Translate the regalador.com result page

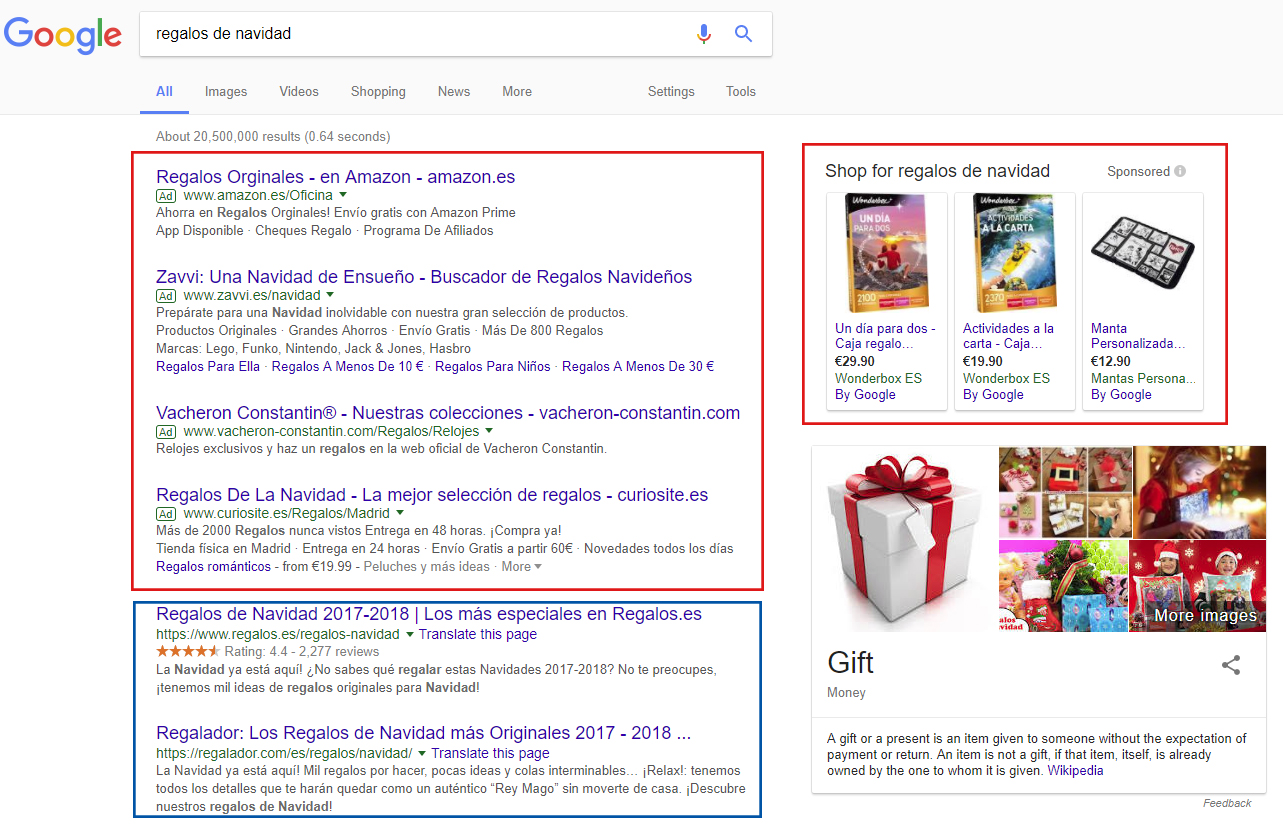[490, 753]
